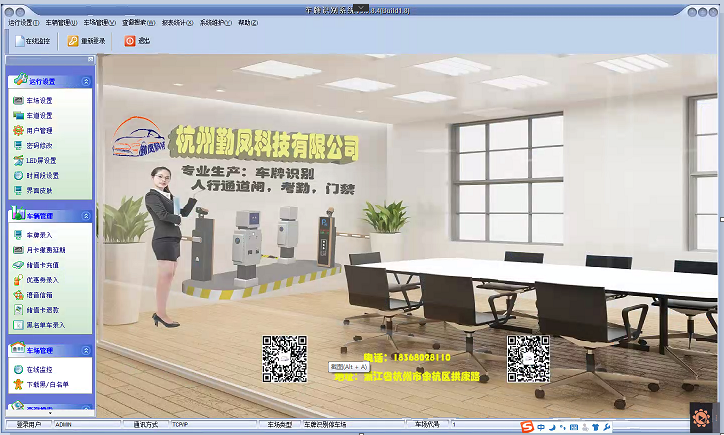Click the orange screen recorder icon
This screenshot has width=724, height=435.
pyautogui.click(x=701, y=418)
